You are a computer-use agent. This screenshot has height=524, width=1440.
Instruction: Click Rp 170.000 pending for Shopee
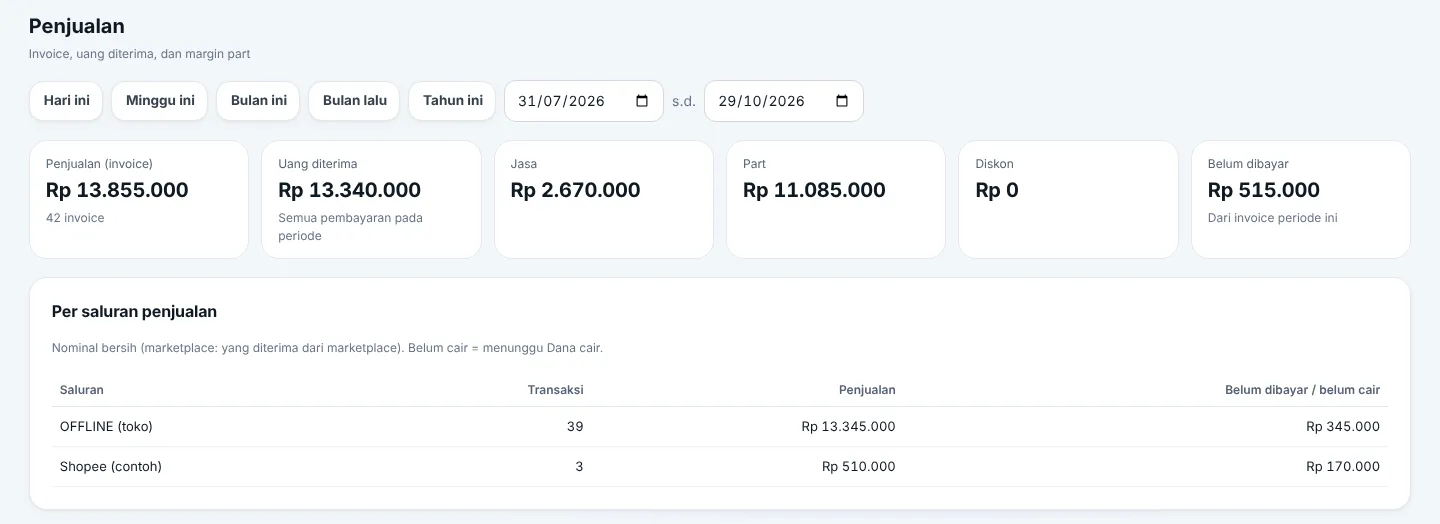(x=1343, y=467)
